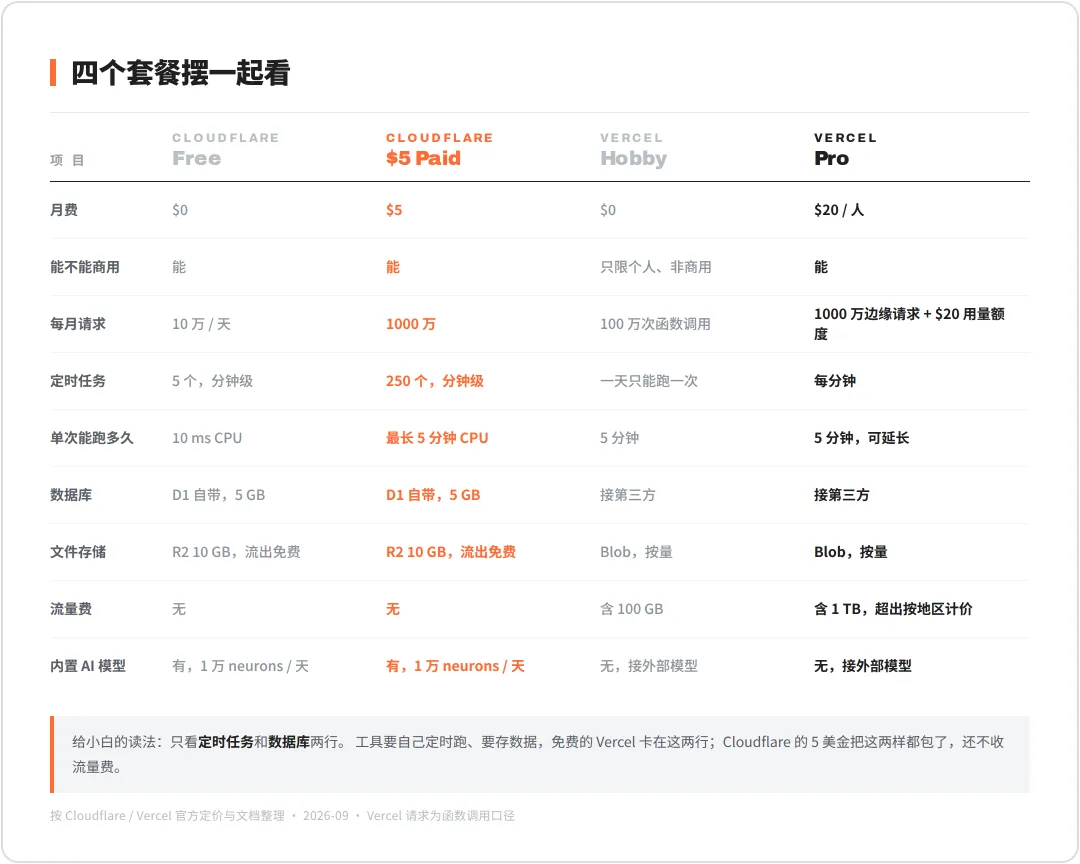Click the Vercel Pro 无，接外部模型 cell

[x=862, y=666]
